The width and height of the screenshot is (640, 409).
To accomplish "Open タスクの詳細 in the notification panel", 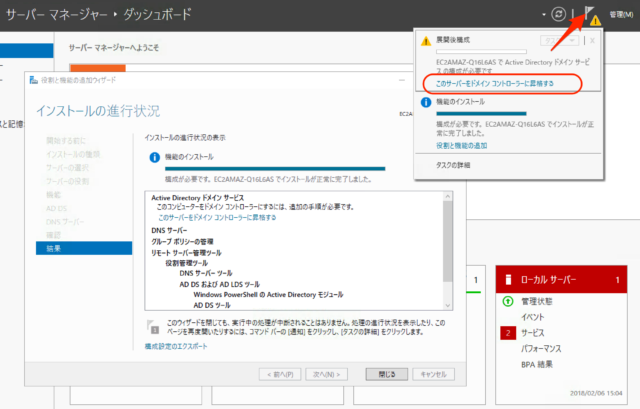I will 453,165.
